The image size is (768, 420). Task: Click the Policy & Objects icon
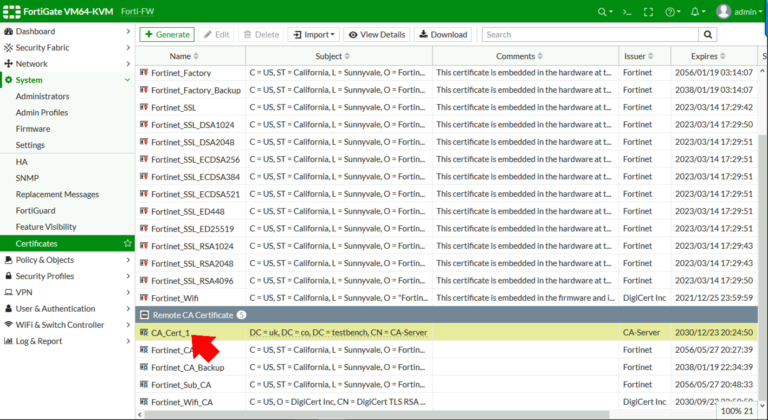coord(8,260)
